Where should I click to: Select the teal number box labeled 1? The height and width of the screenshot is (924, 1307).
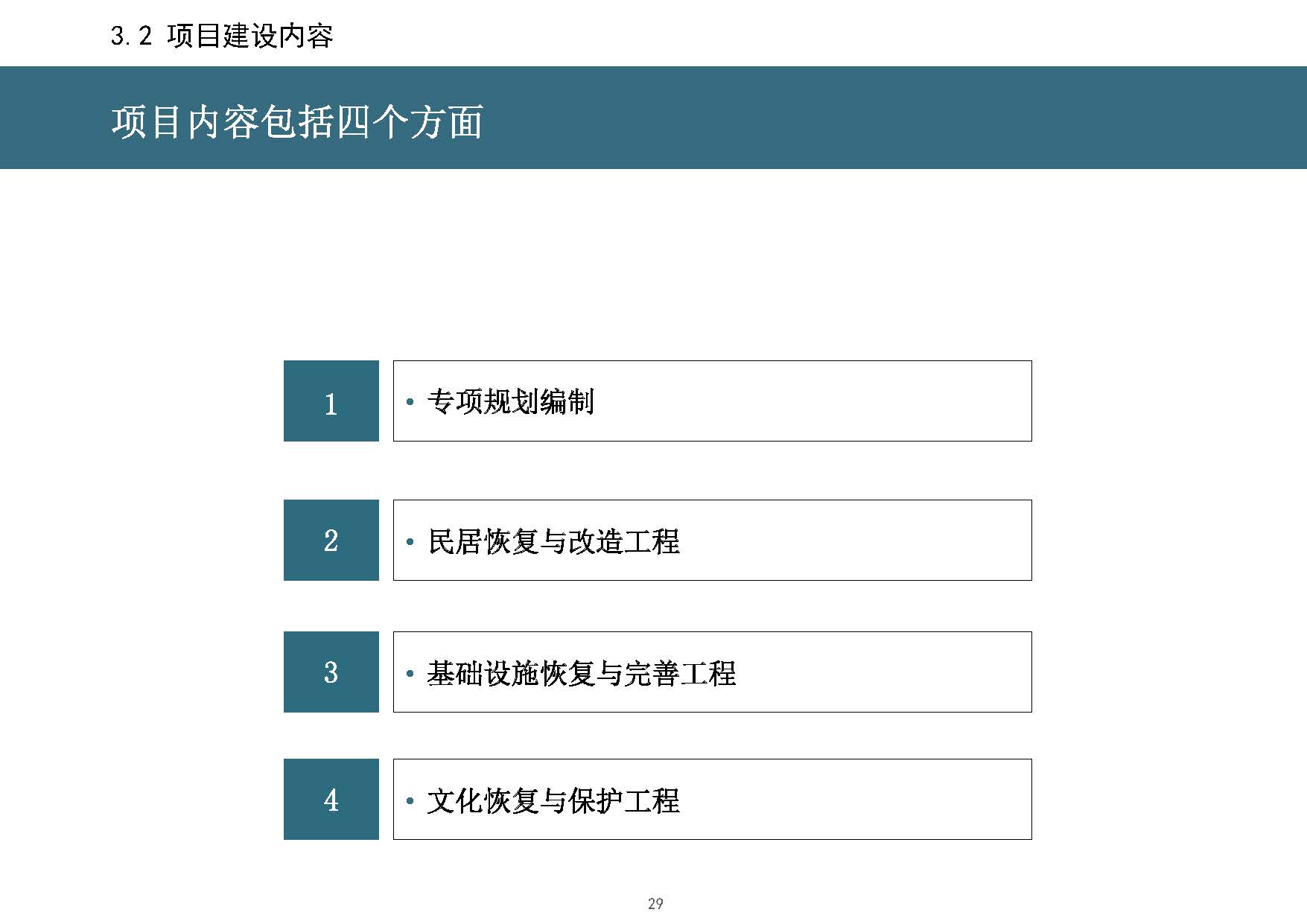331,401
